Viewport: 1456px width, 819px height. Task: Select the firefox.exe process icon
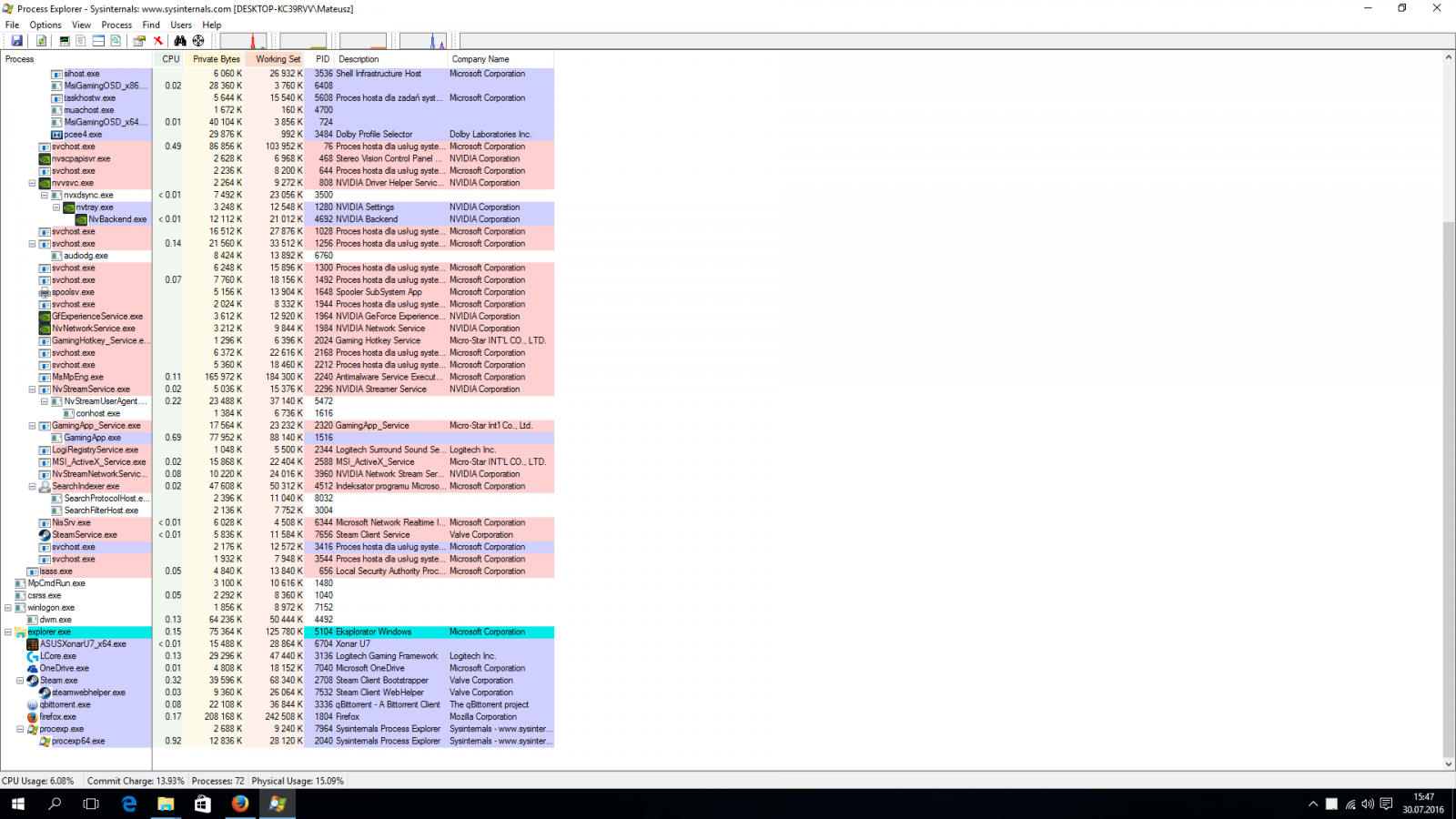(33, 717)
